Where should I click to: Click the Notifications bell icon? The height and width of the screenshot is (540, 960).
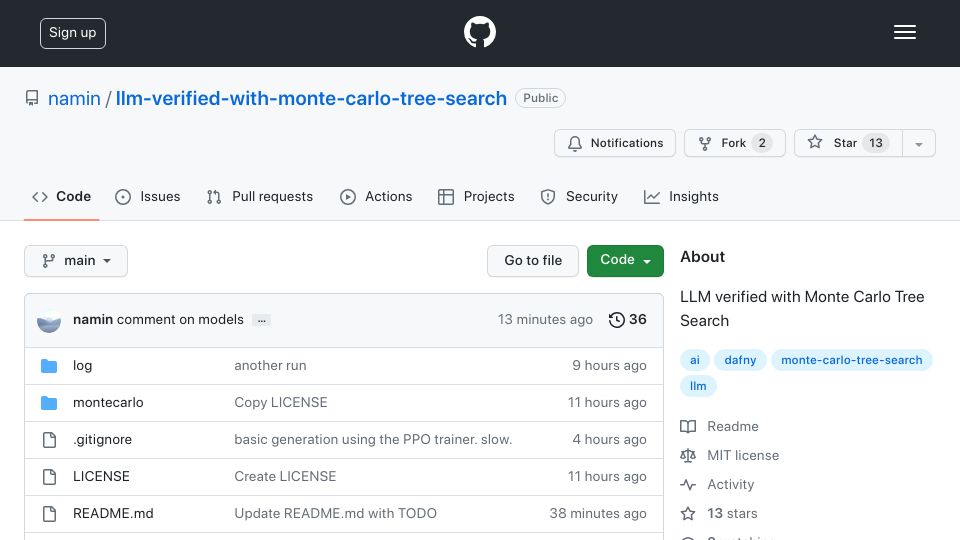pyautogui.click(x=574, y=143)
